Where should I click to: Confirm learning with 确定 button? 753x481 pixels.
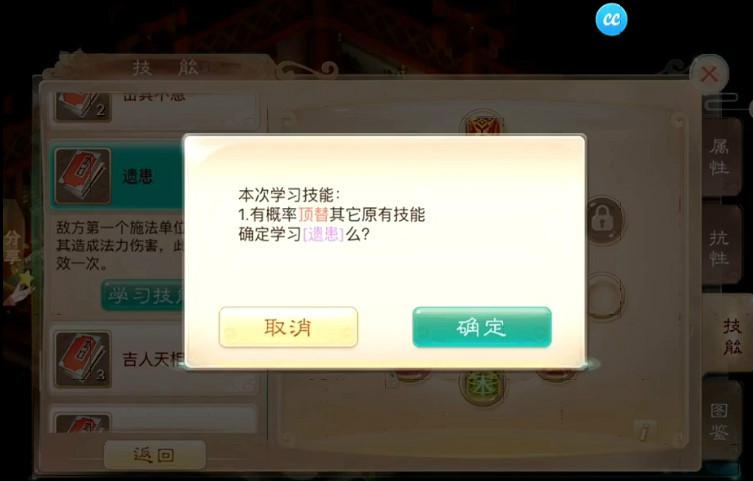click(x=482, y=327)
